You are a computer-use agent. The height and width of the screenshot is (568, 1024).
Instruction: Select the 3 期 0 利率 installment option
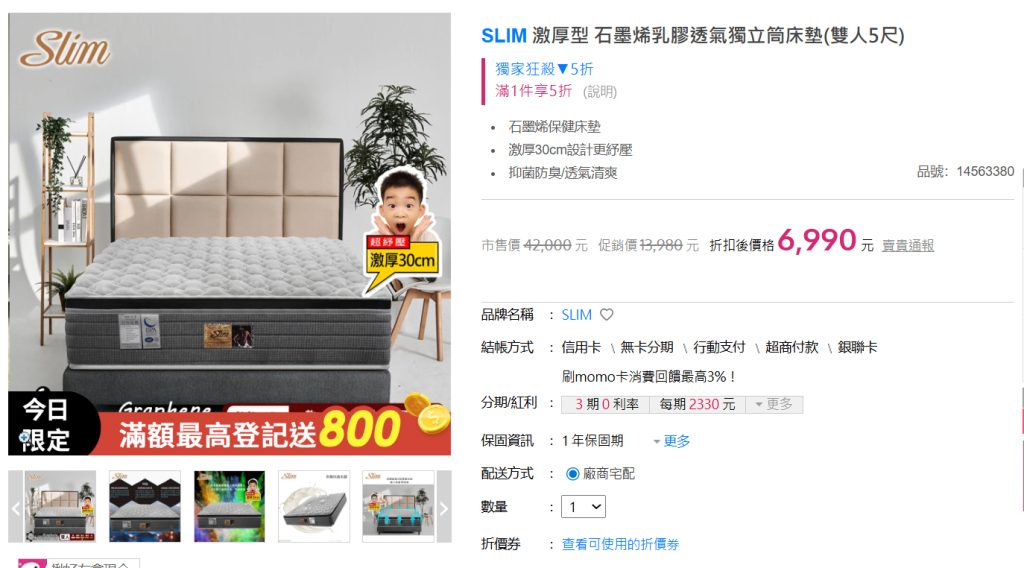(606, 404)
